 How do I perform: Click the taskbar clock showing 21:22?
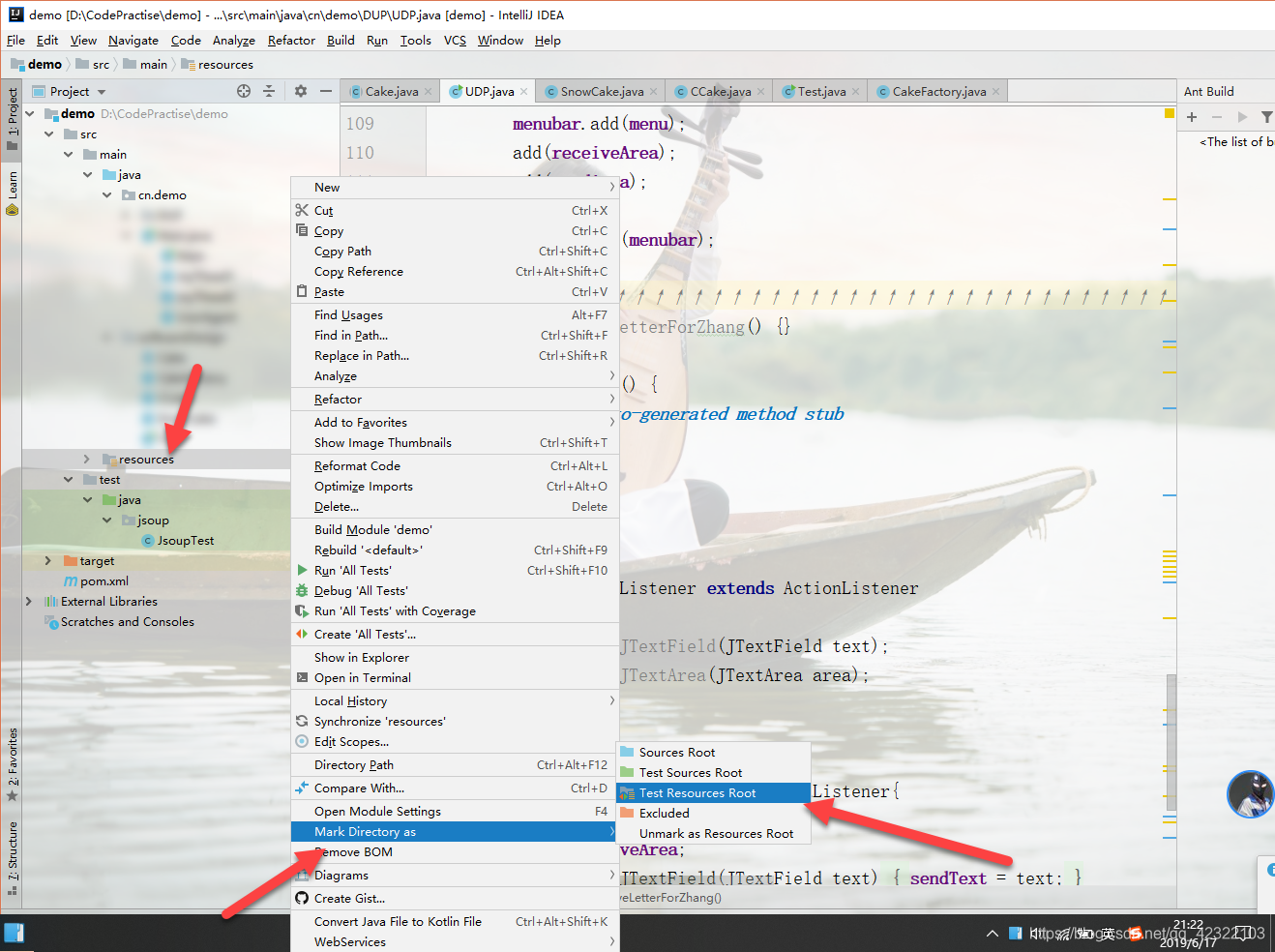tap(1188, 934)
